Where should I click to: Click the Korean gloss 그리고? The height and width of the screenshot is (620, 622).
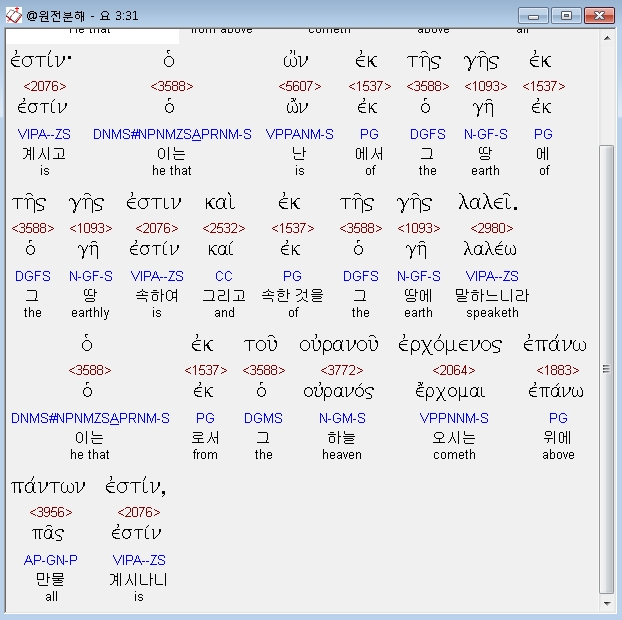tap(224, 296)
